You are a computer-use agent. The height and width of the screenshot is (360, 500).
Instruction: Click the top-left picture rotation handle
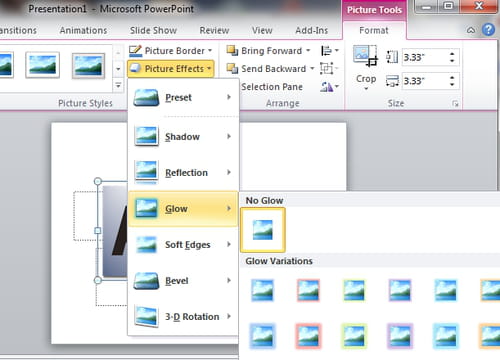point(98,181)
